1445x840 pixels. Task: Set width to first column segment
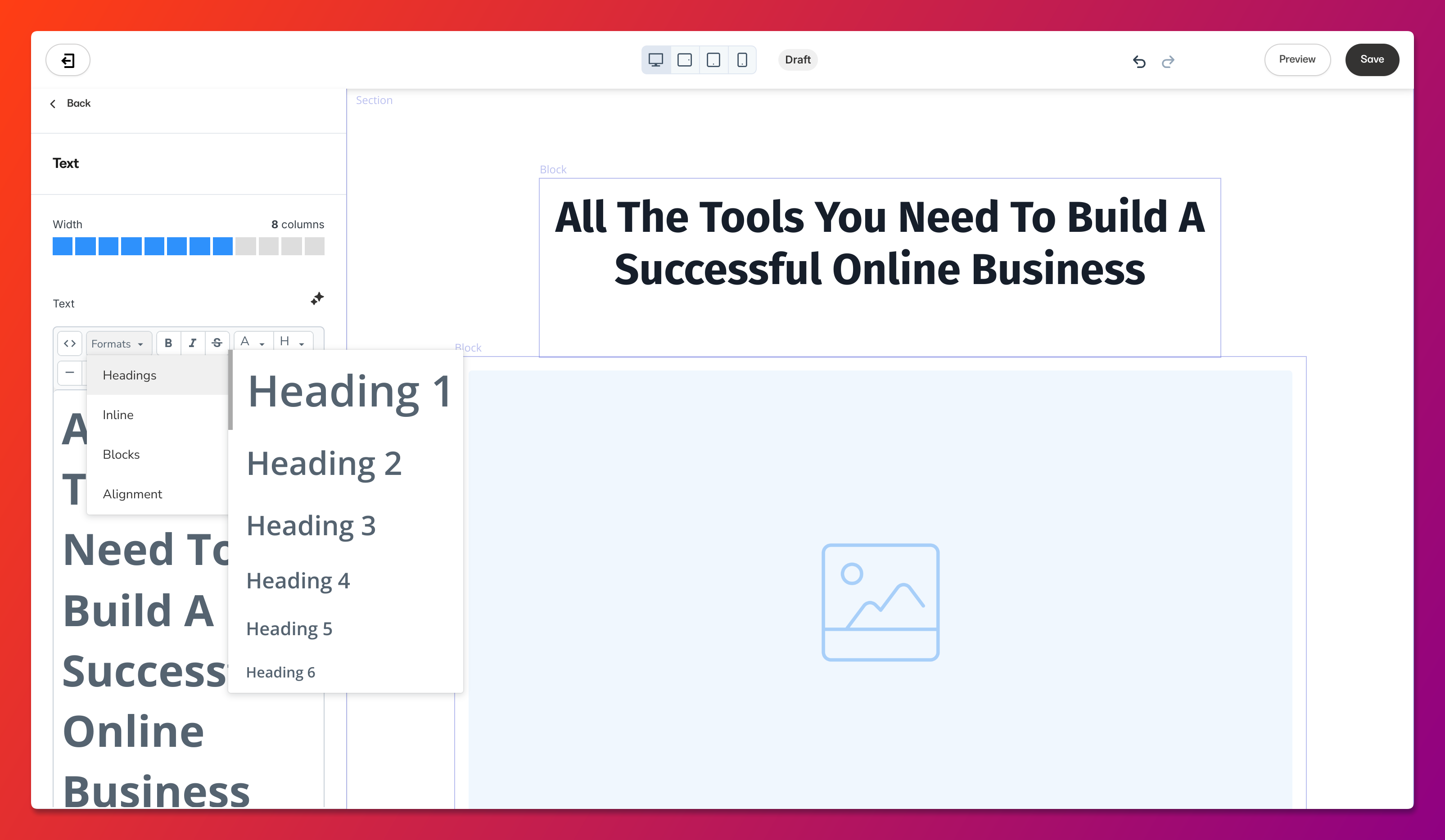click(x=63, y=246)
